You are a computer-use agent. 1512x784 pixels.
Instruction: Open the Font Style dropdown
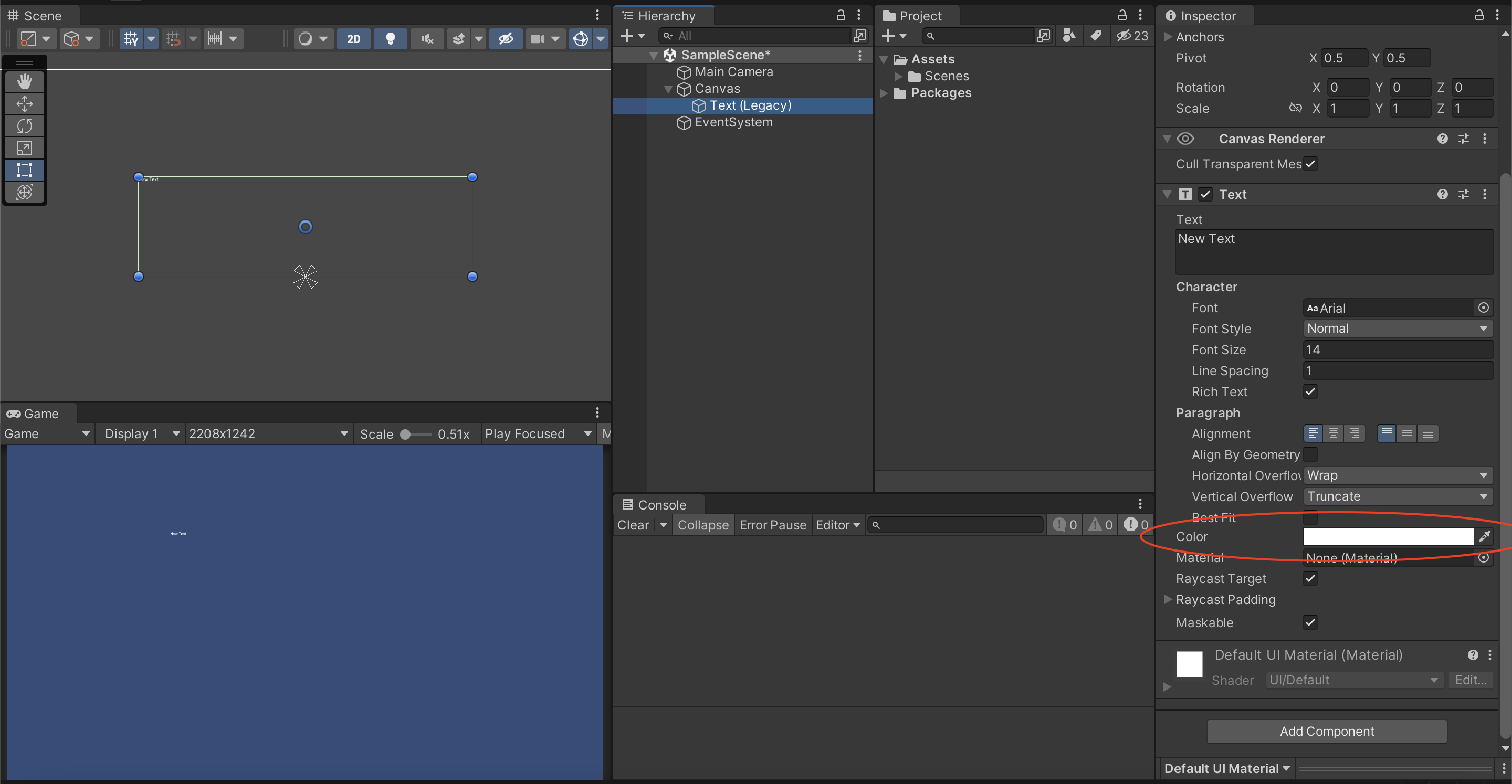point(1397,329)
